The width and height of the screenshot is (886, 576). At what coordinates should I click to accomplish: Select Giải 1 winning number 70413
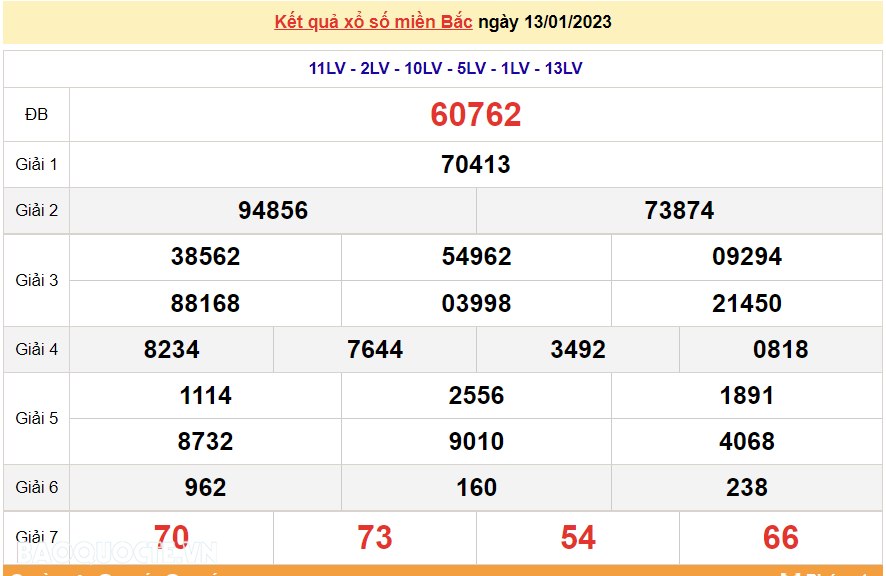[x=477, y=164]
